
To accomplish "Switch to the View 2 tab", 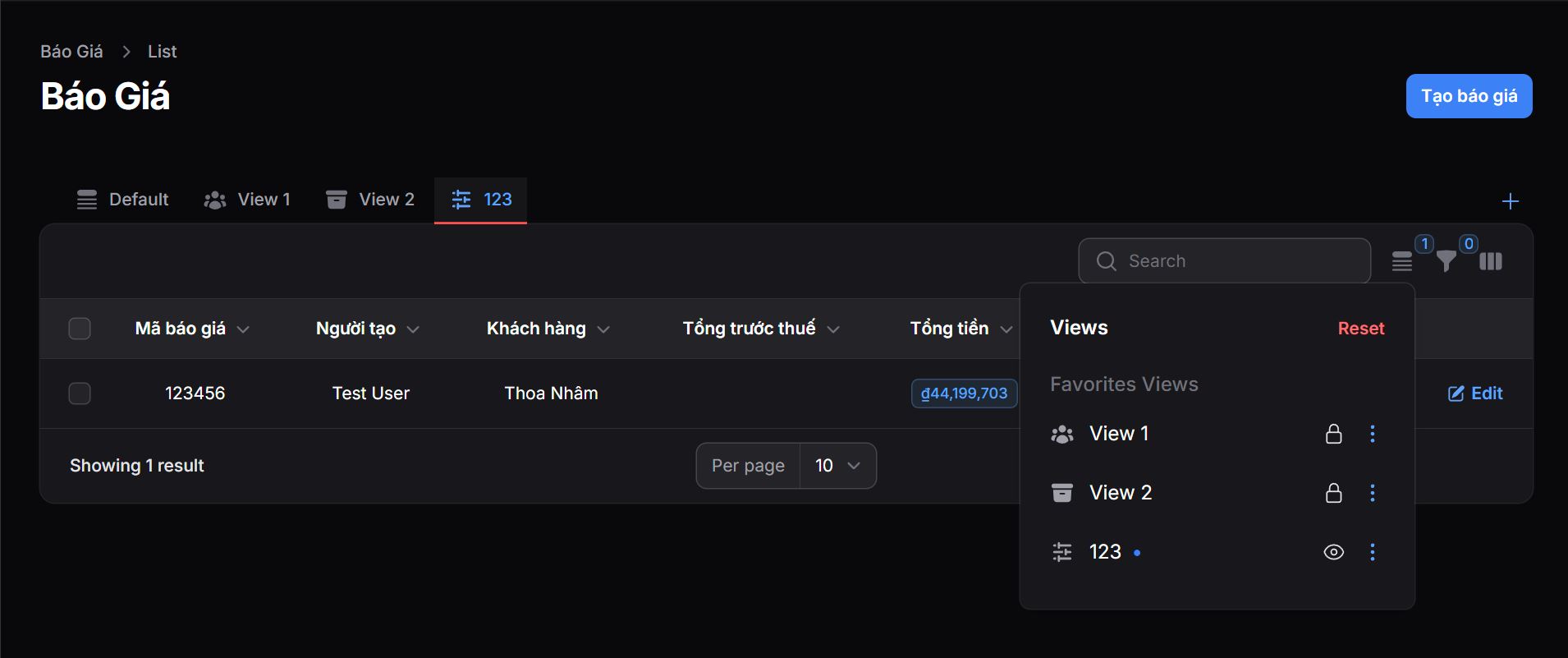I will (x=370, y=200).
